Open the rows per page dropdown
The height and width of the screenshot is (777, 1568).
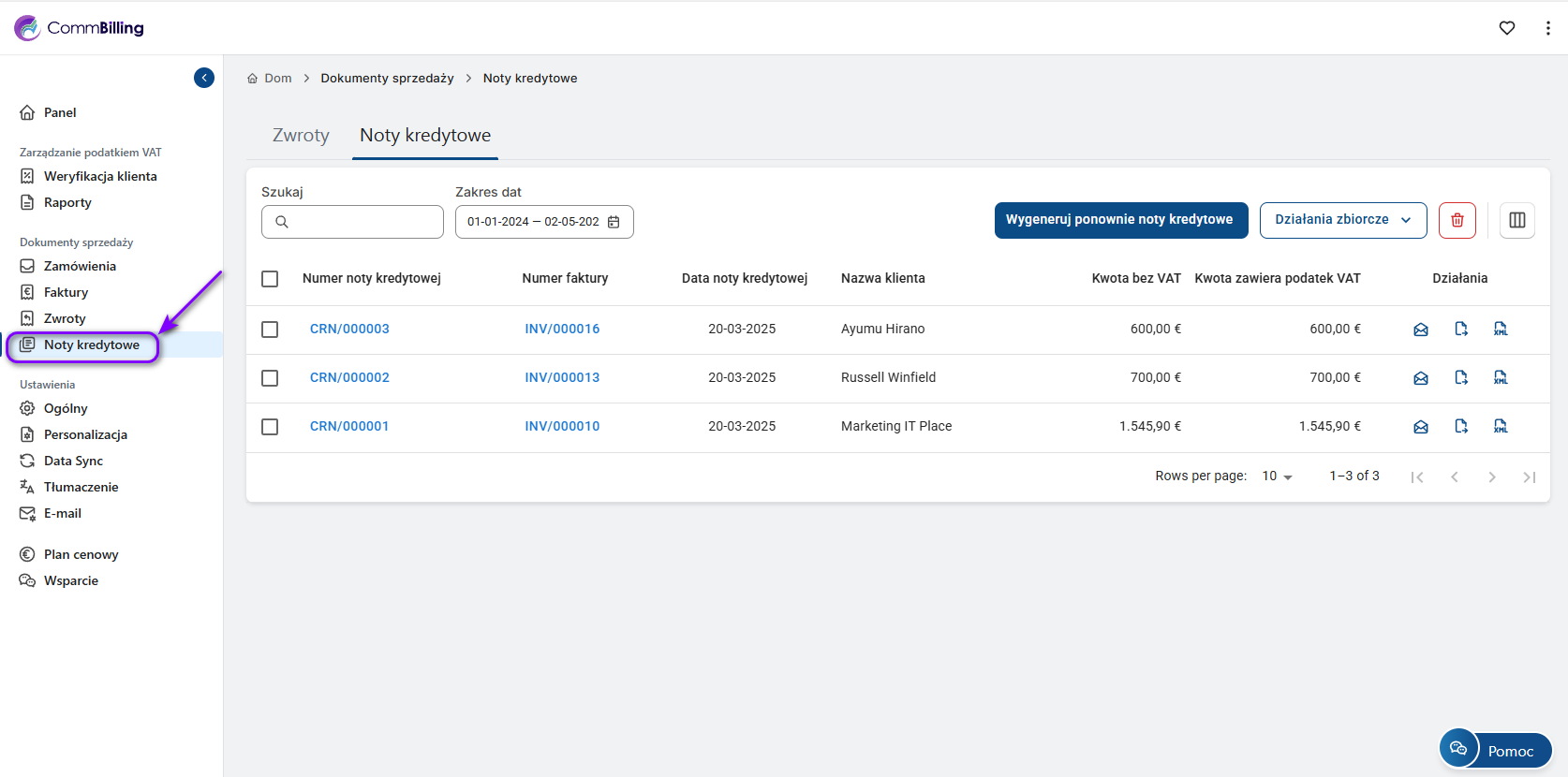point(1277,476)
